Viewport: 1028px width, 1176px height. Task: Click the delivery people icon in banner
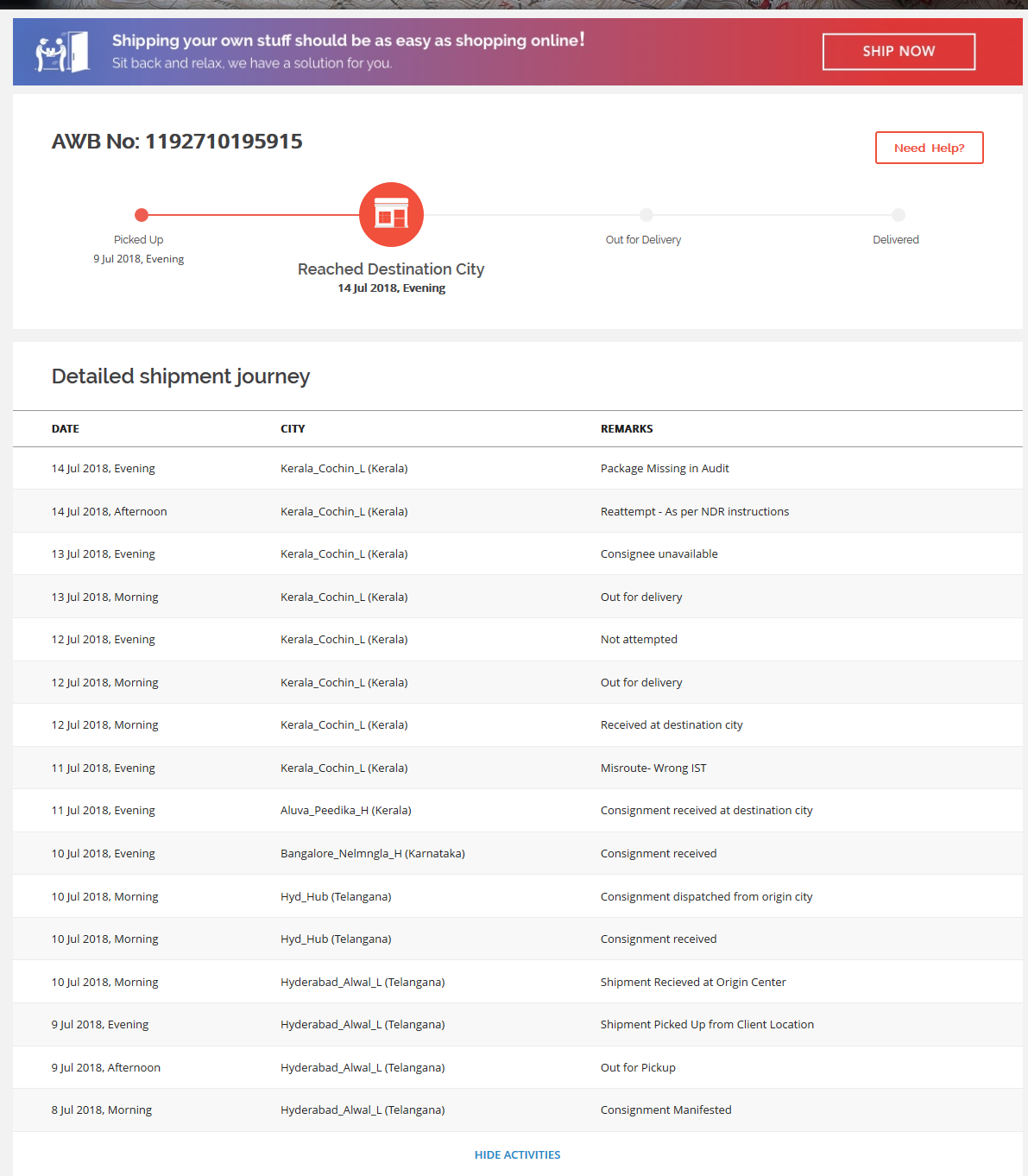(61, 52)
